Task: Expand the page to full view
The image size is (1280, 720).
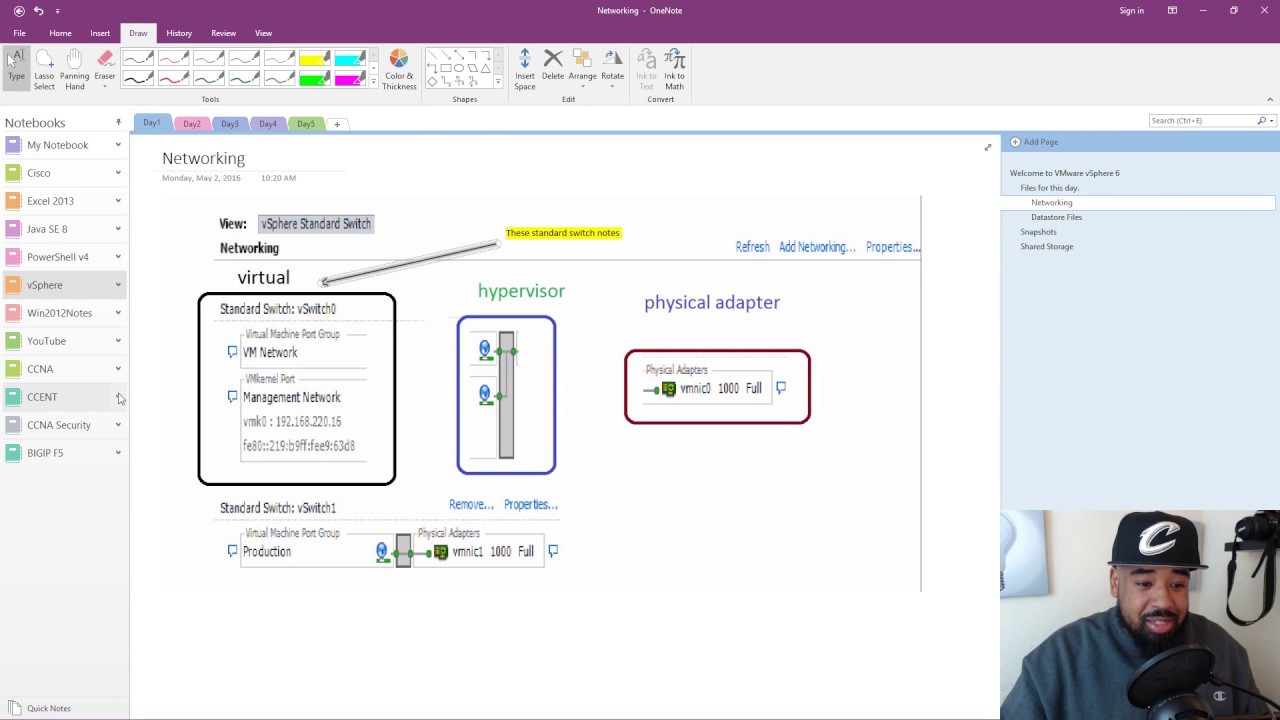Action: click(x=988, y=148)
